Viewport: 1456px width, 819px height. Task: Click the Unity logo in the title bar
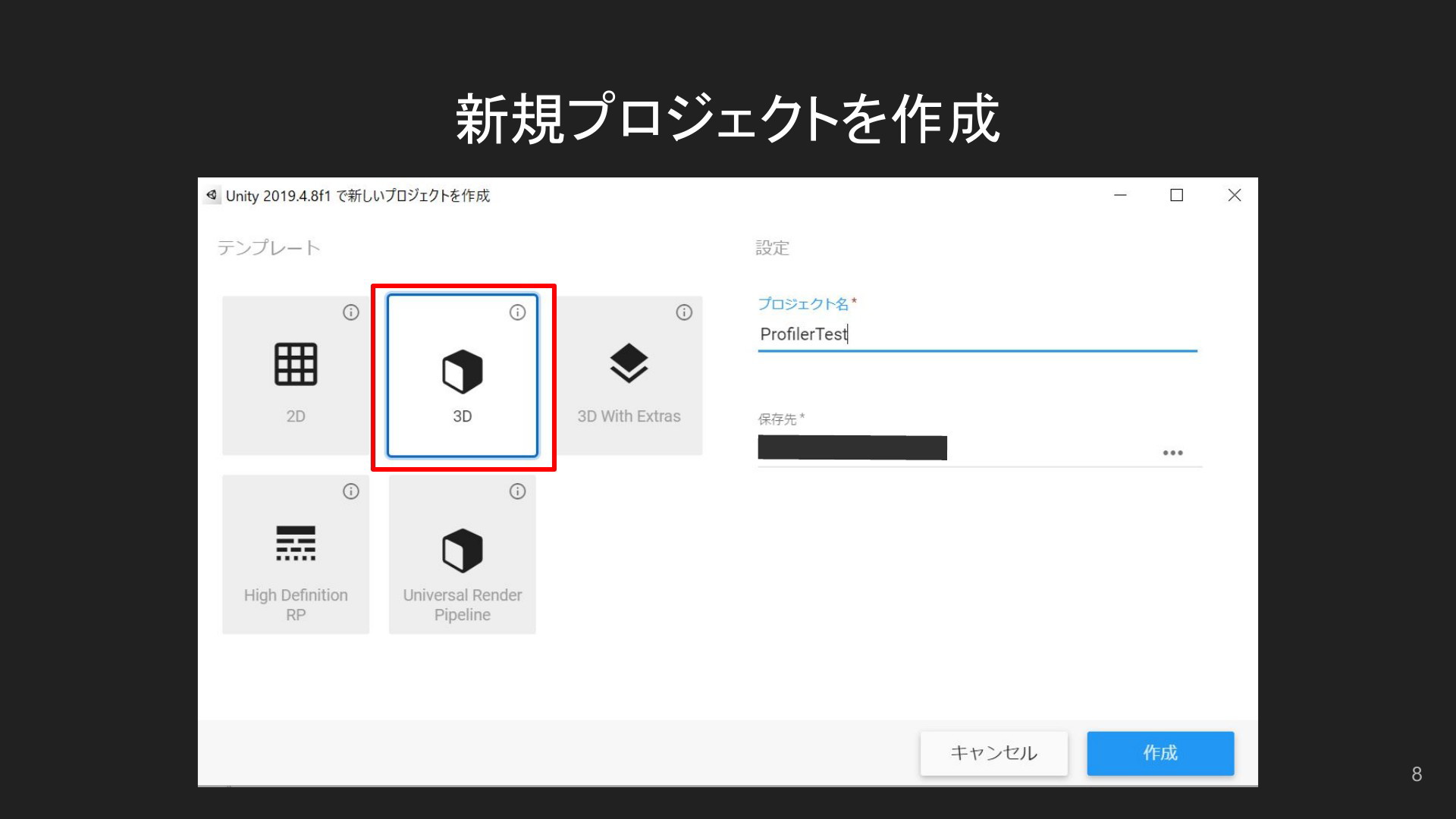(x=212, y=195)
